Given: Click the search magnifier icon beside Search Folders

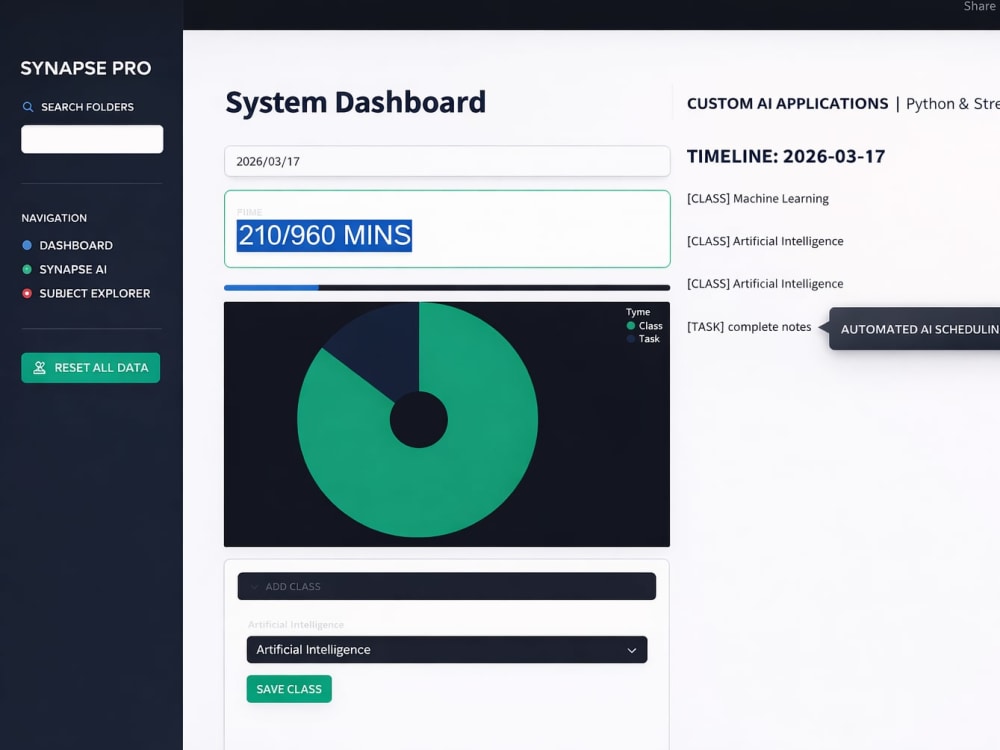Looking at the screenshot, I should click(x=27, y=107).
